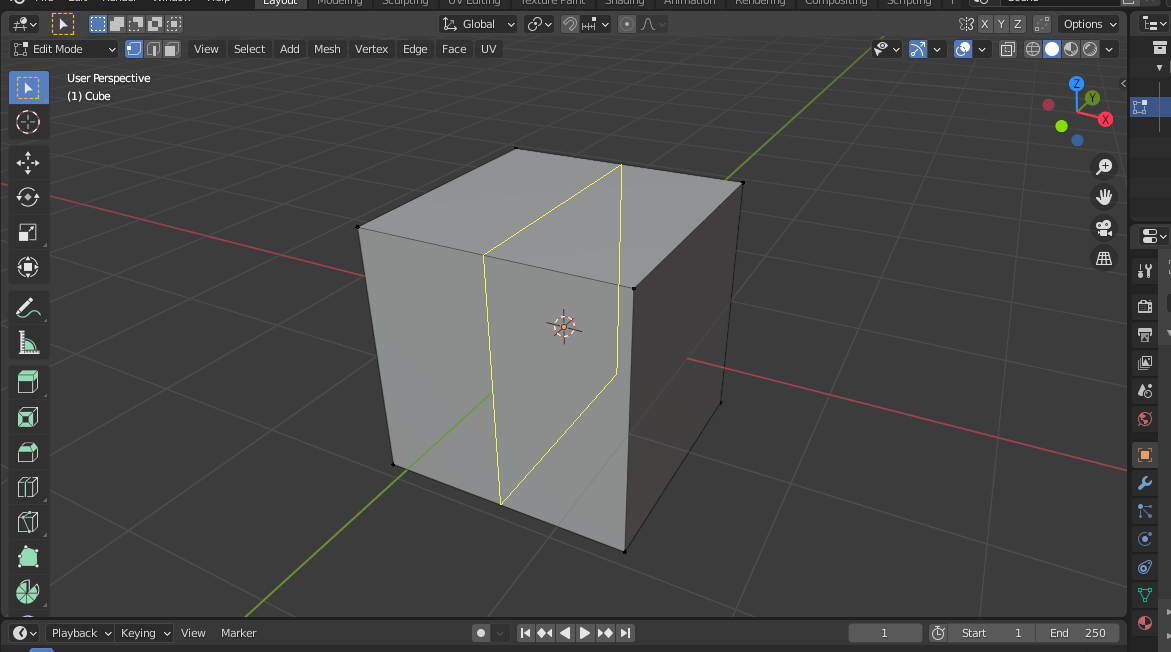Screen dimensions: 1171x652
Task: Select the Transform tool
Action: point(28,267)
